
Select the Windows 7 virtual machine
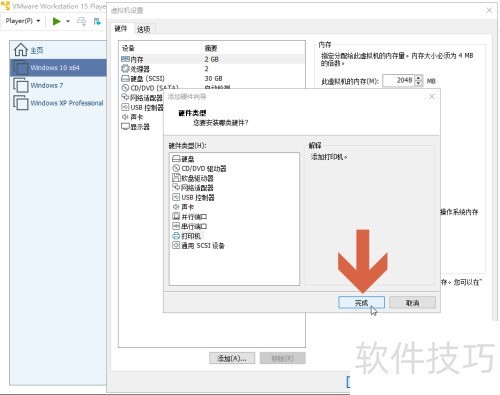point(58,85)
